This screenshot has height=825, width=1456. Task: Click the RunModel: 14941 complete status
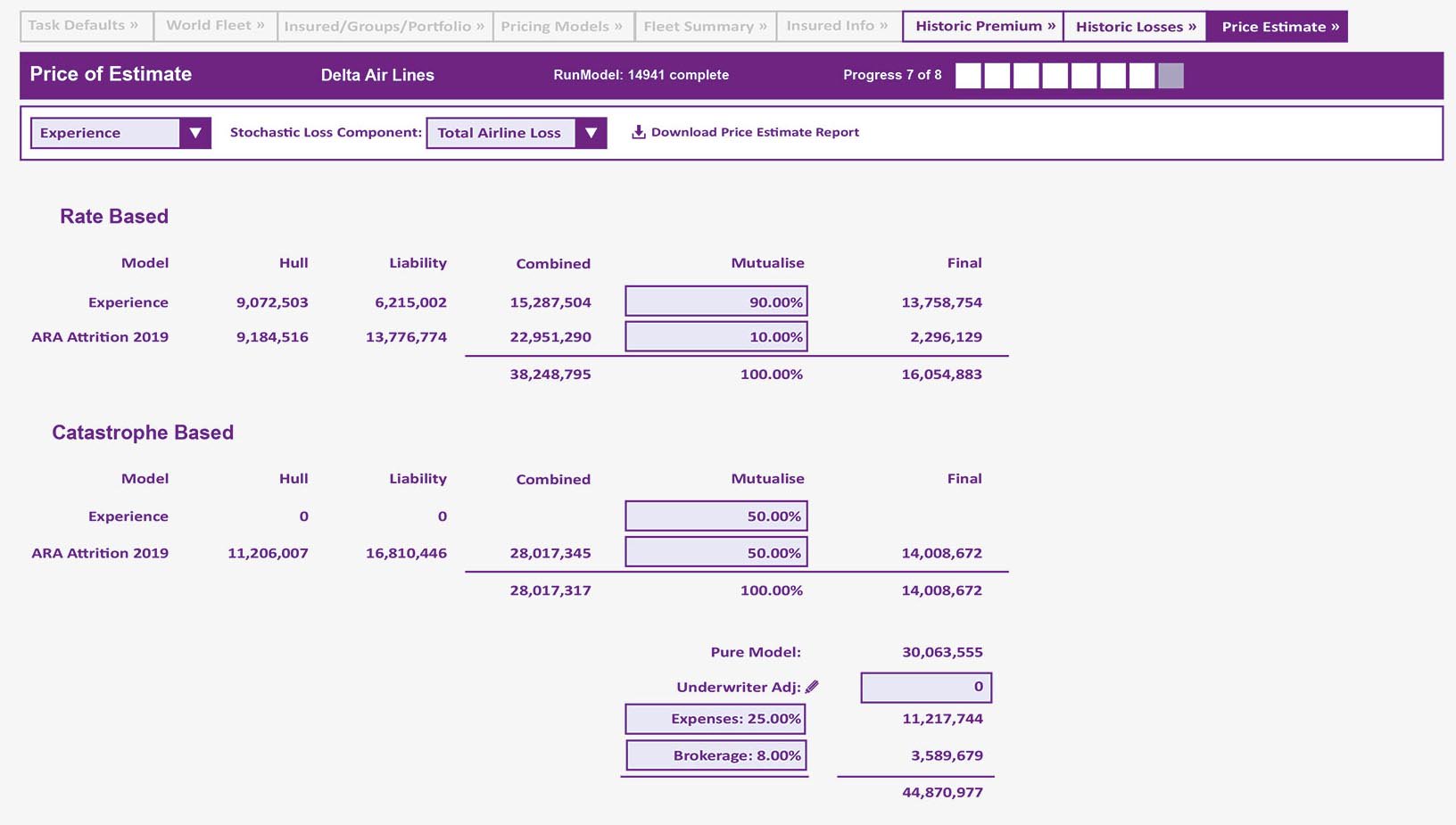[641, 75]
